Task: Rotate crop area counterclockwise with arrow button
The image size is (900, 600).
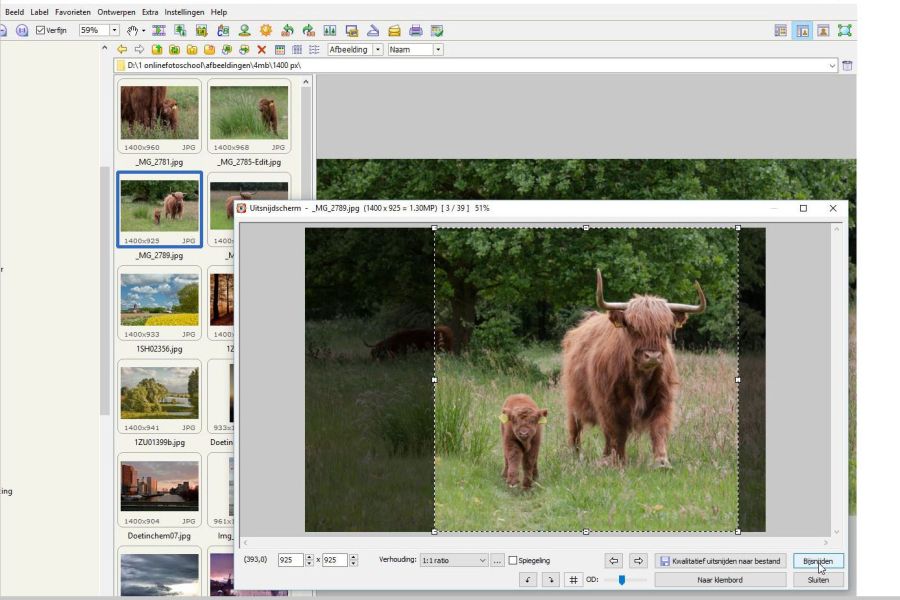Action: tap(529, 580)
